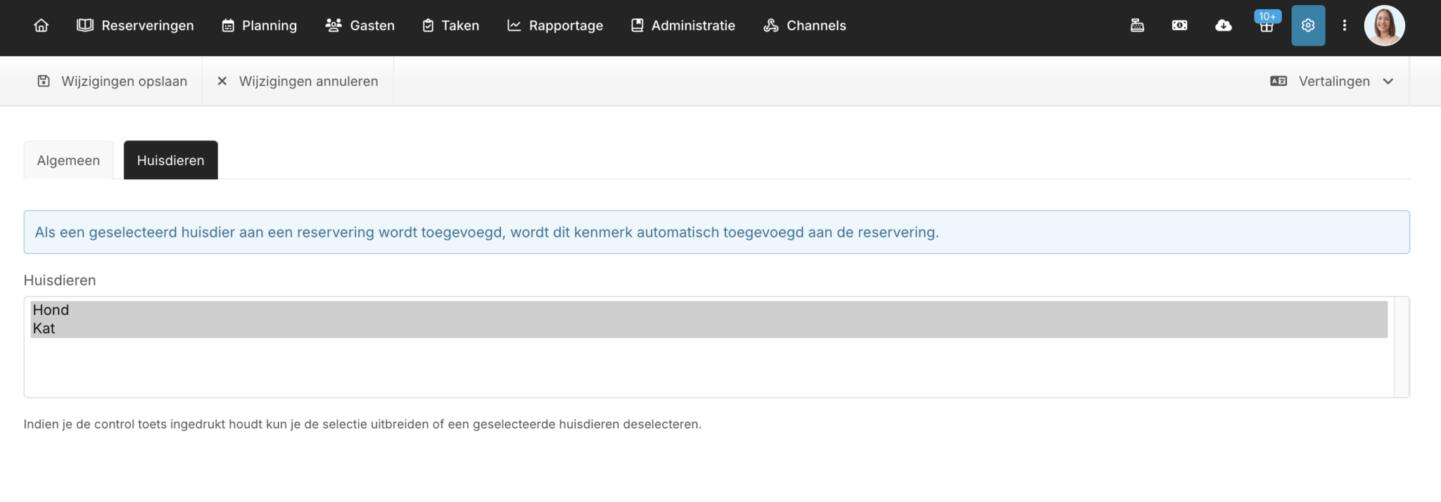Switch to the Algemeen tab
The width and height of the screenshot is (1441, 502).
(x=68, y=160)
